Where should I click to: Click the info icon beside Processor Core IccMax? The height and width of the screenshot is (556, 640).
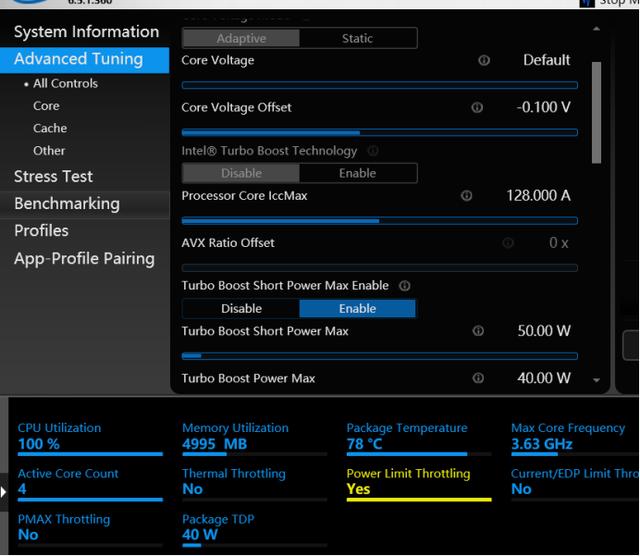(466, 196)
